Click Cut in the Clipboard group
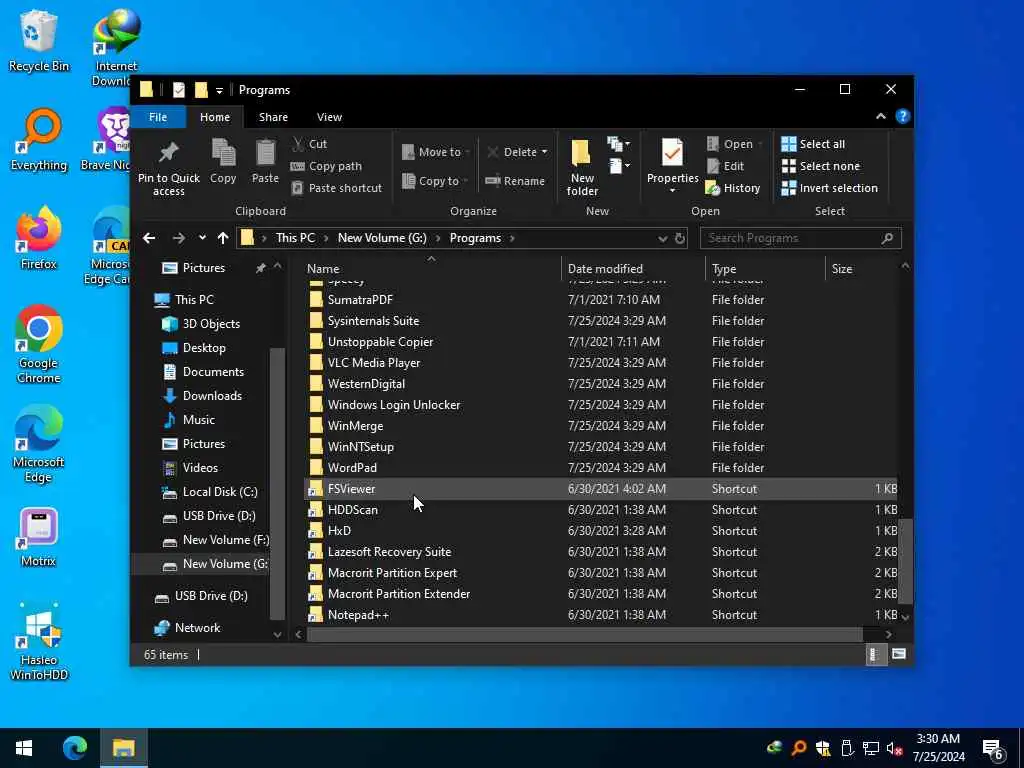The image size is (1024, 768). pos(310,144)
